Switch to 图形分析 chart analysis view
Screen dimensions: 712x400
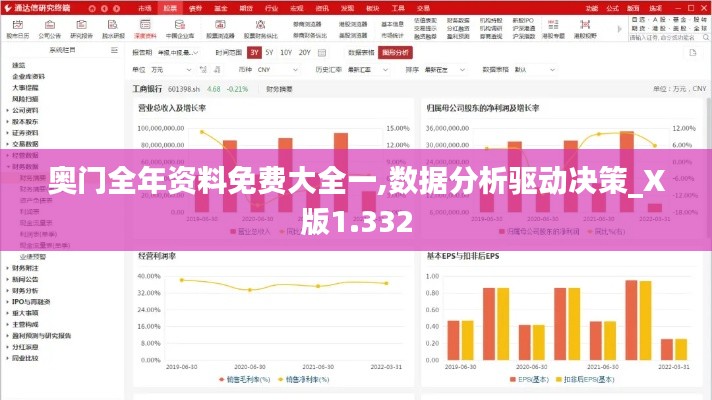[395, 53]
